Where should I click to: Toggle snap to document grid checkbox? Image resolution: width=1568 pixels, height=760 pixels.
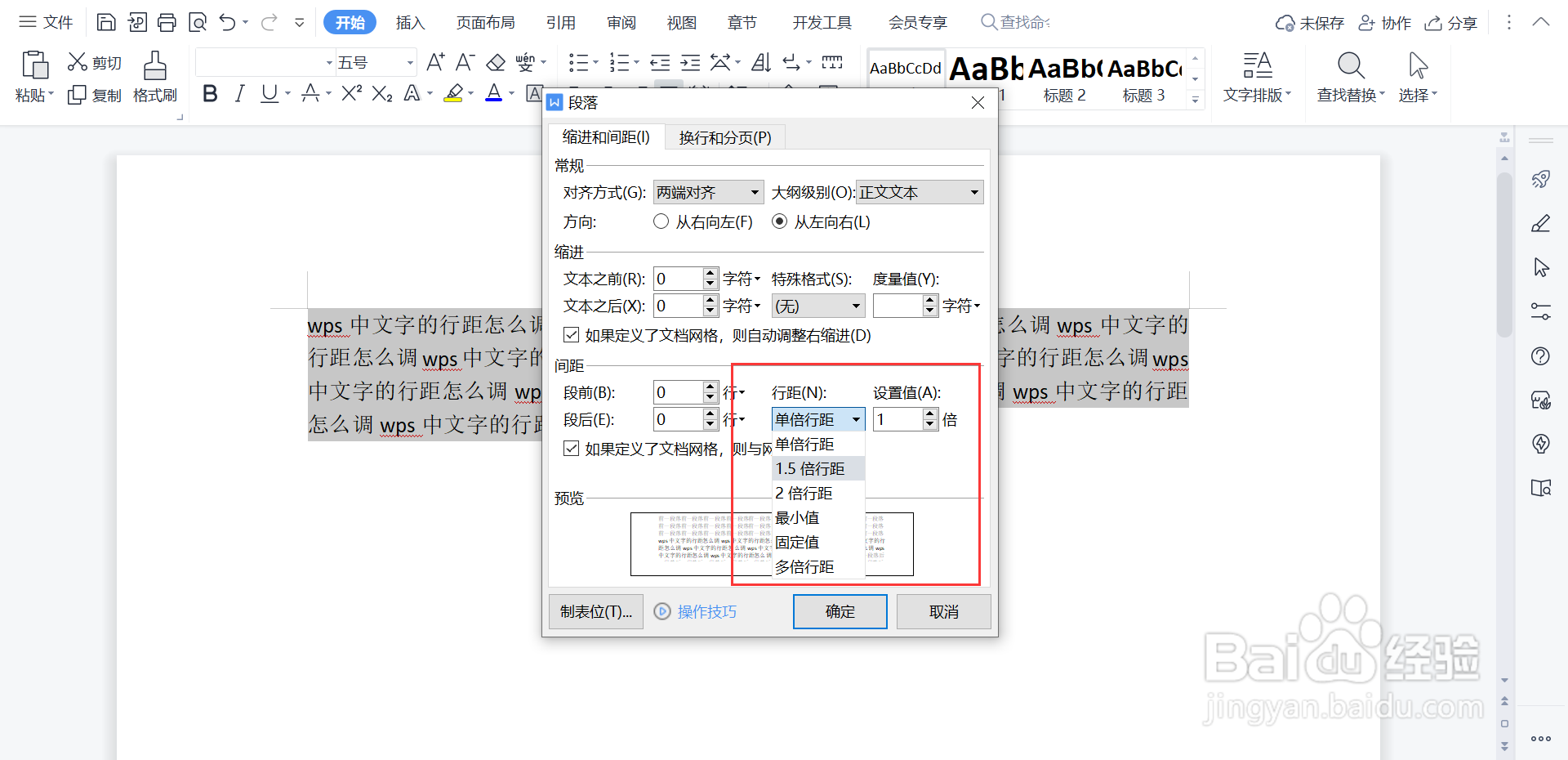click(x=572, y=449)
